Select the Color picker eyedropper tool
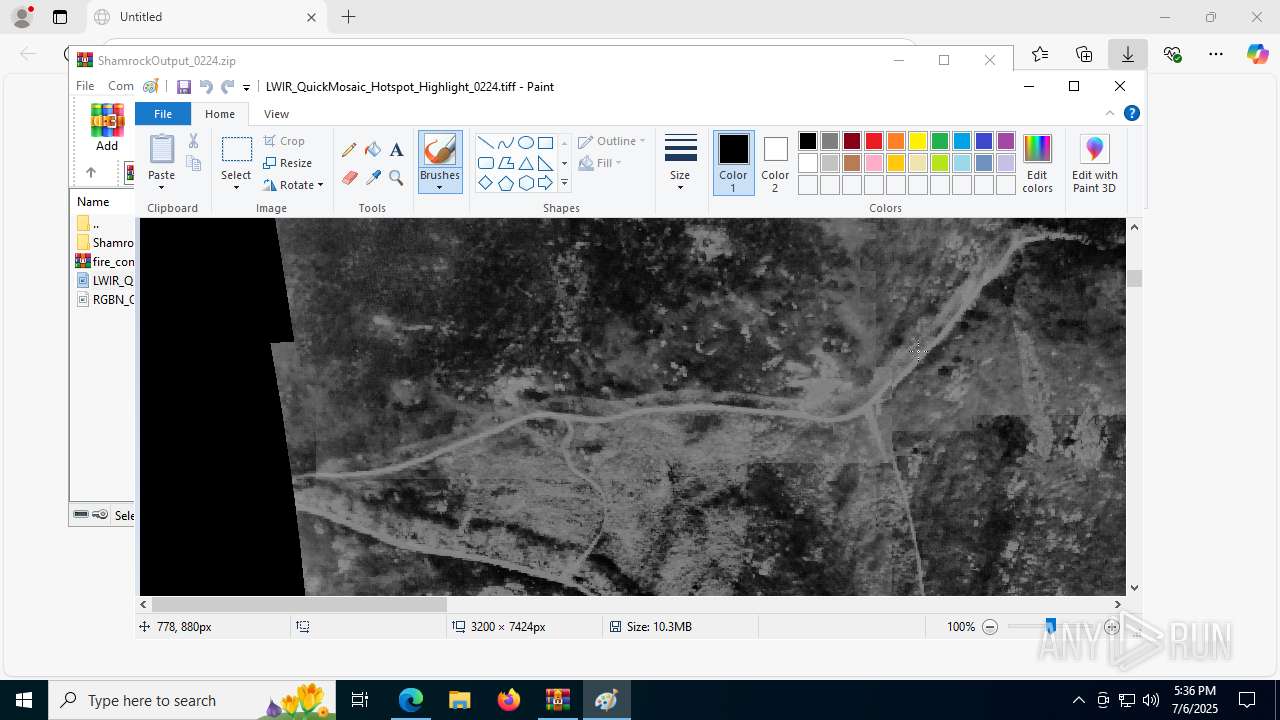1280x720 pixels. click(x=373, y=178)
